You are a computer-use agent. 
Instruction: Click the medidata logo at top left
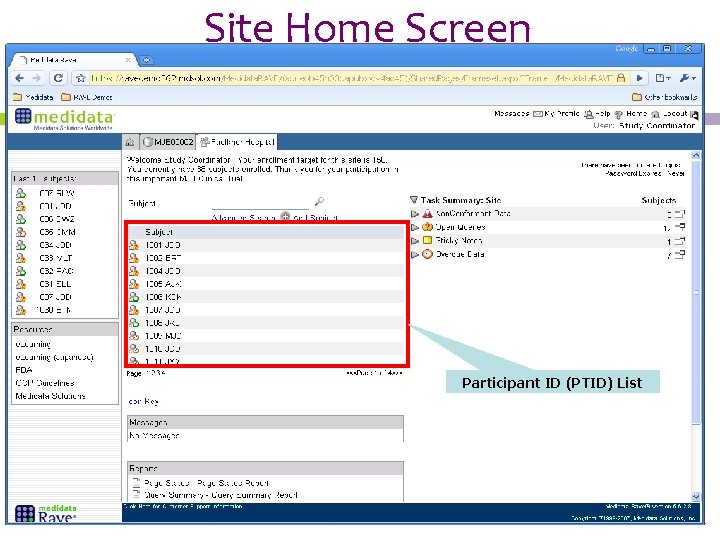point(64,118)
